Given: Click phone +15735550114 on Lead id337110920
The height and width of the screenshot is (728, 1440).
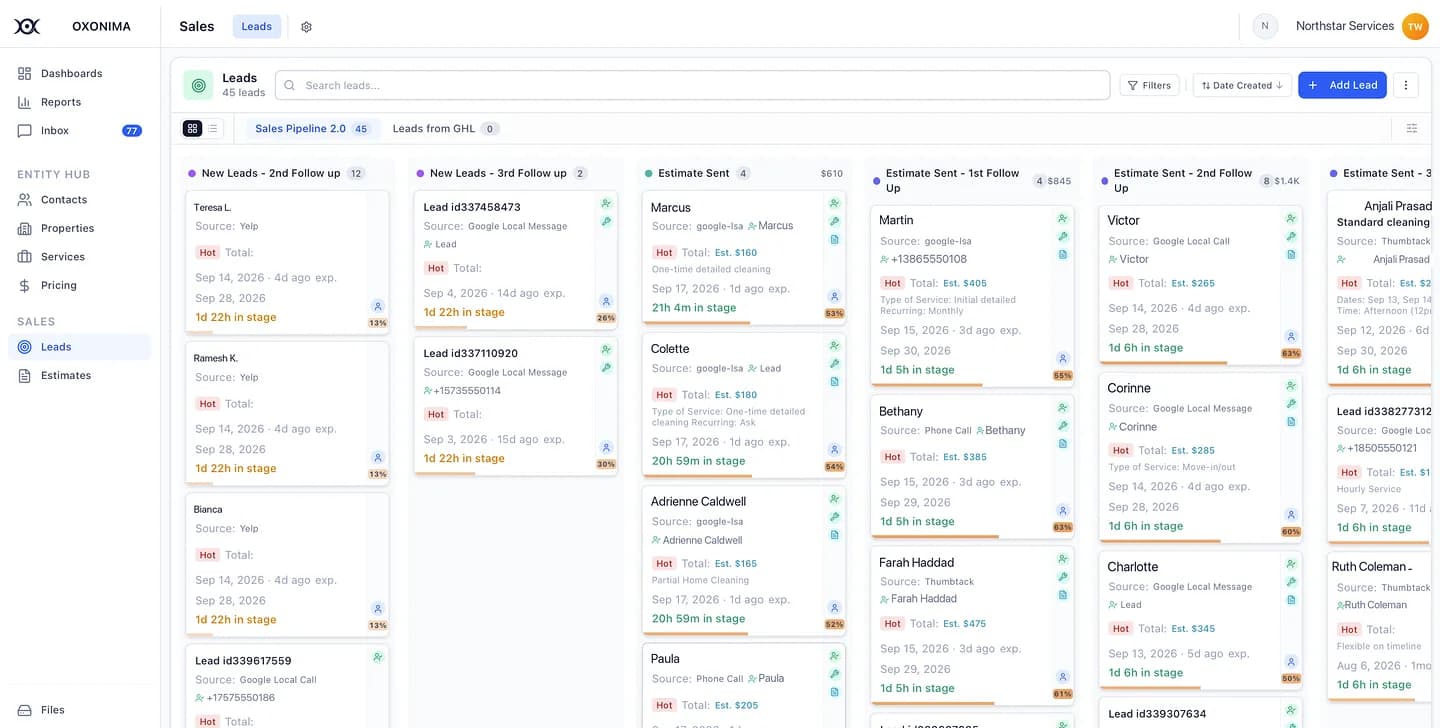Looking at the screenshot, I should click(467, 391).
